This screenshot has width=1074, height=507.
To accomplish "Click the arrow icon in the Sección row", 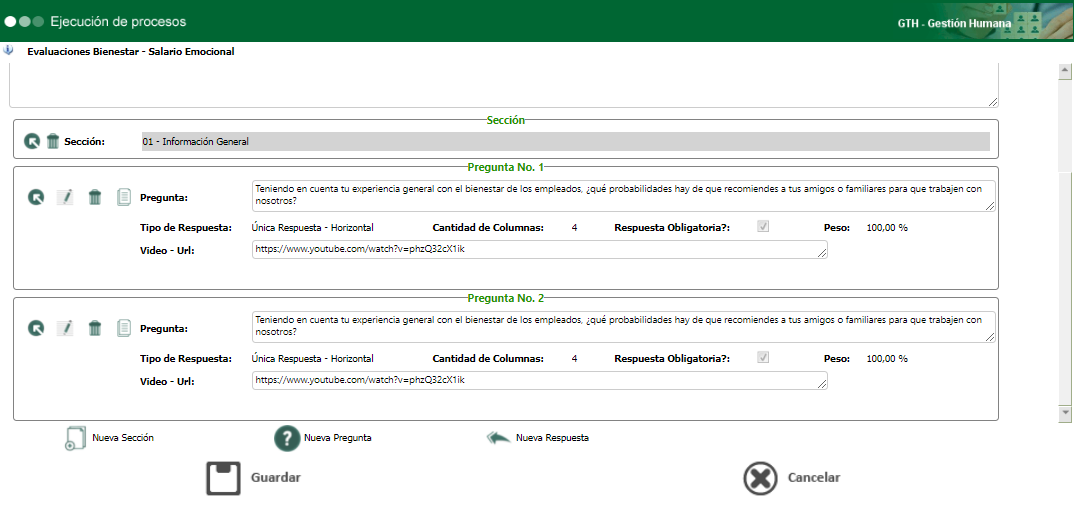I will point(32,141).
